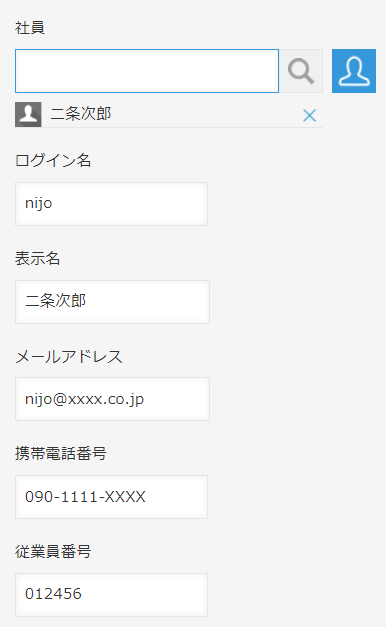Screen dimensions: 386x627
Task: Click the gray avatar beside 二条次郎
Action: coord(28,114)
